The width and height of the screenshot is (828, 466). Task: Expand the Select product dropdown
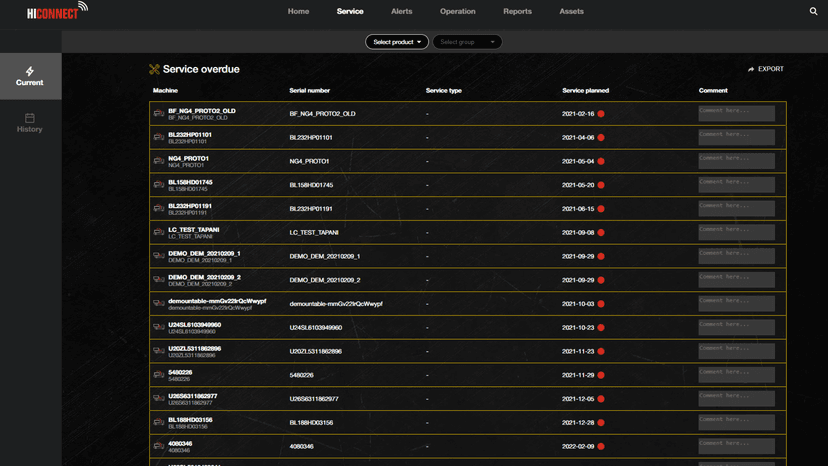[x=397, y=42]
